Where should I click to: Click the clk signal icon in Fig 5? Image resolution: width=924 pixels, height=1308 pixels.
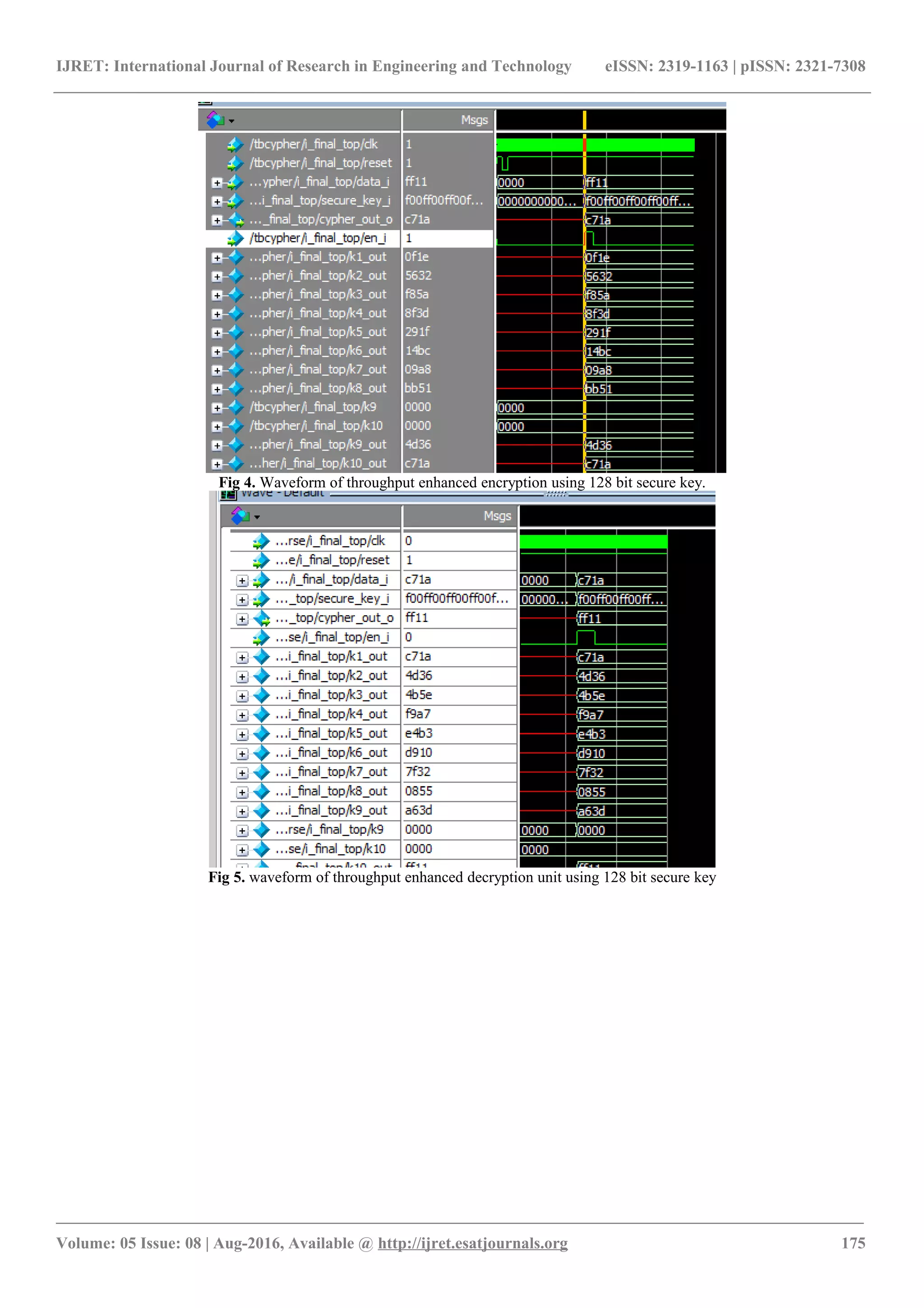[261, 542]
